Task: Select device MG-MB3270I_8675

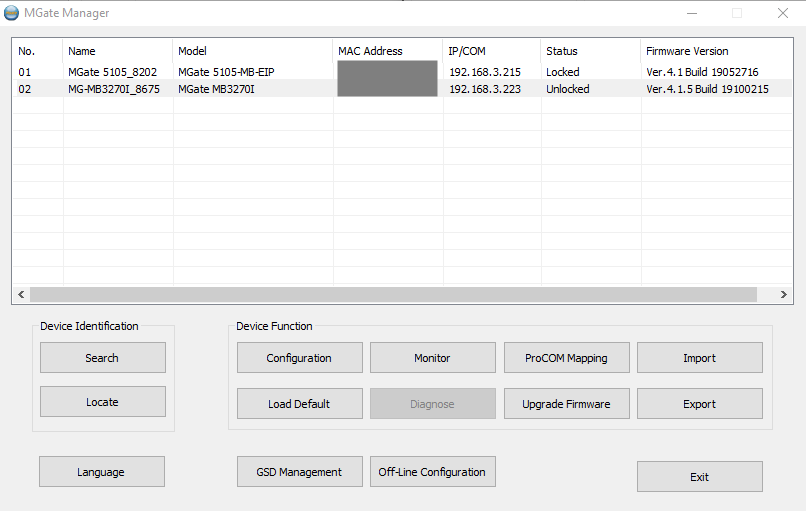Action: (x=114, y=89)
